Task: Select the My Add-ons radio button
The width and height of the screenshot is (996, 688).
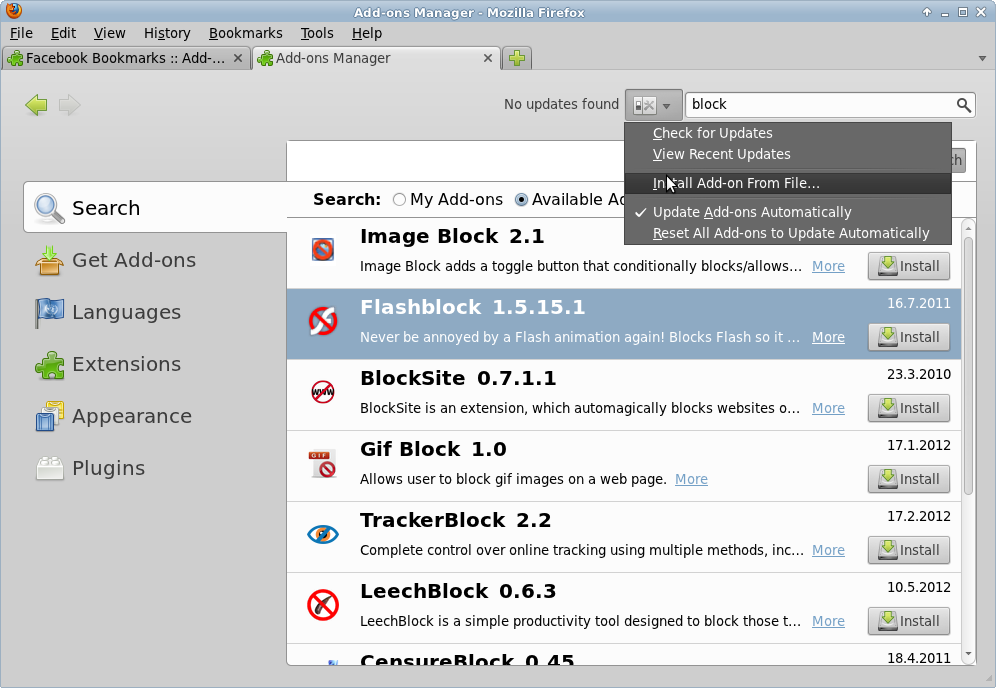Action: pyautogui.click(x=400, y=200)
